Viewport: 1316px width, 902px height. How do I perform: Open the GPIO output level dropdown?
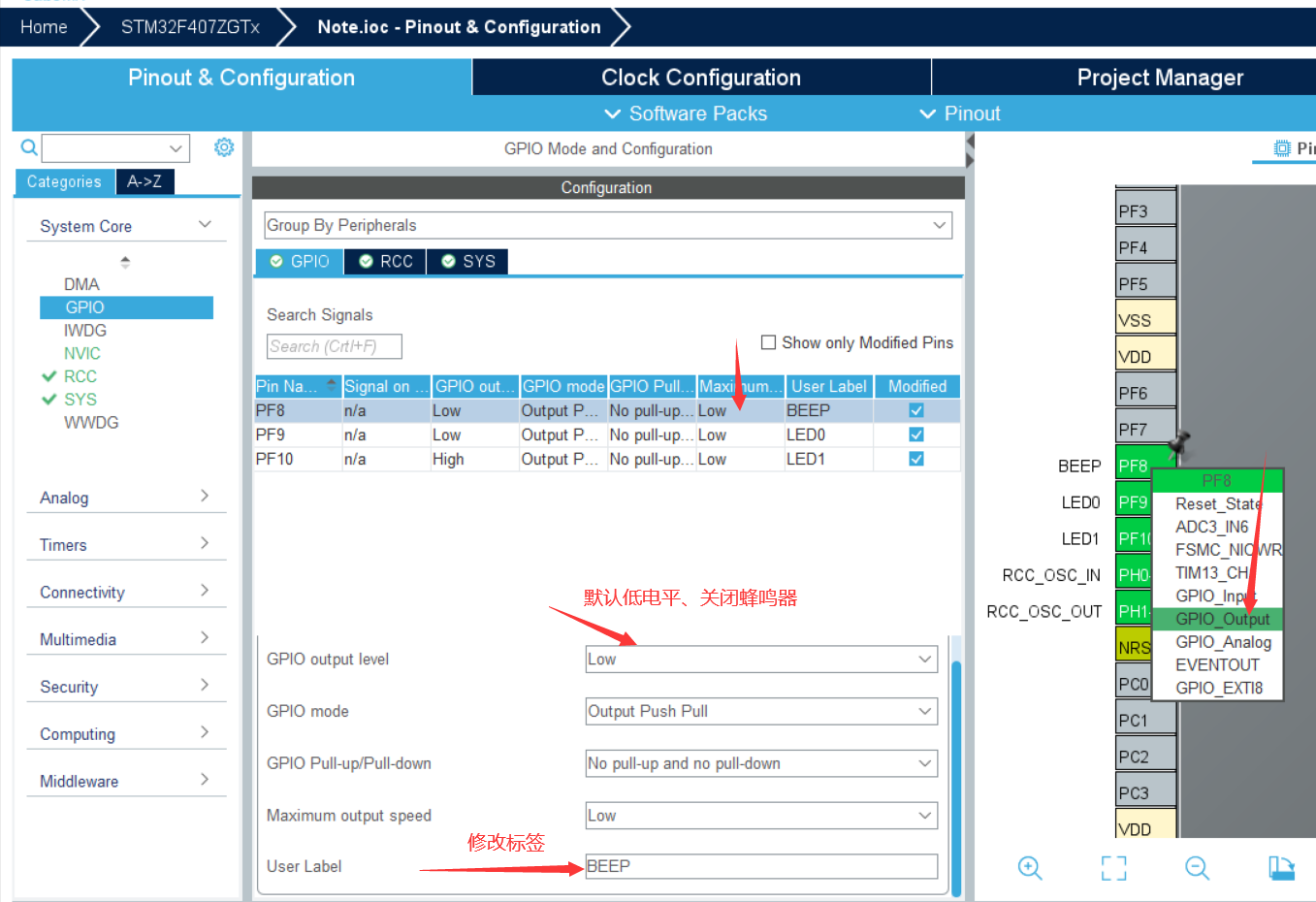[761, 660]
